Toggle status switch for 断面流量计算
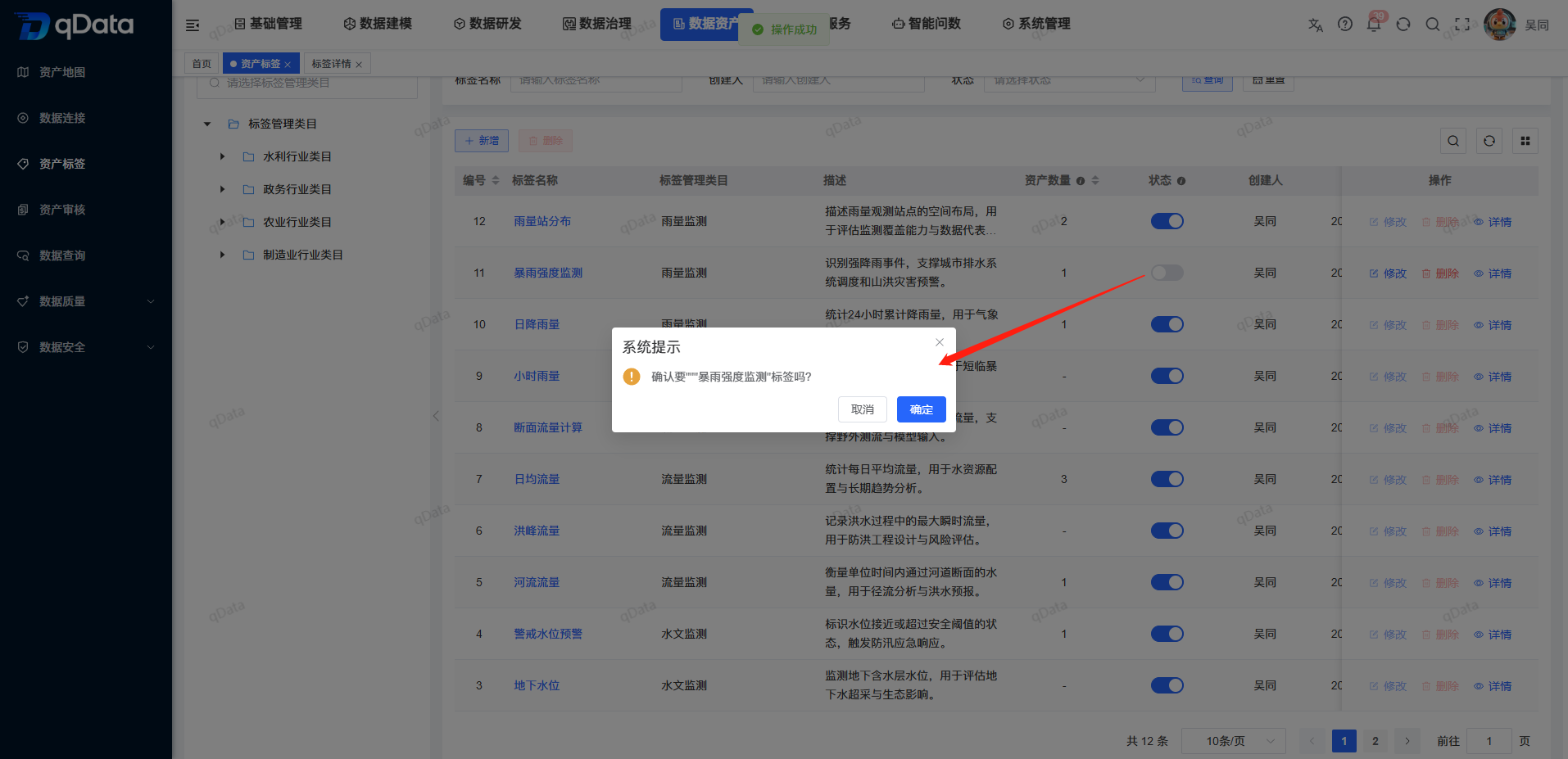Screen dimensions: 1568x759 [1167, 427]
